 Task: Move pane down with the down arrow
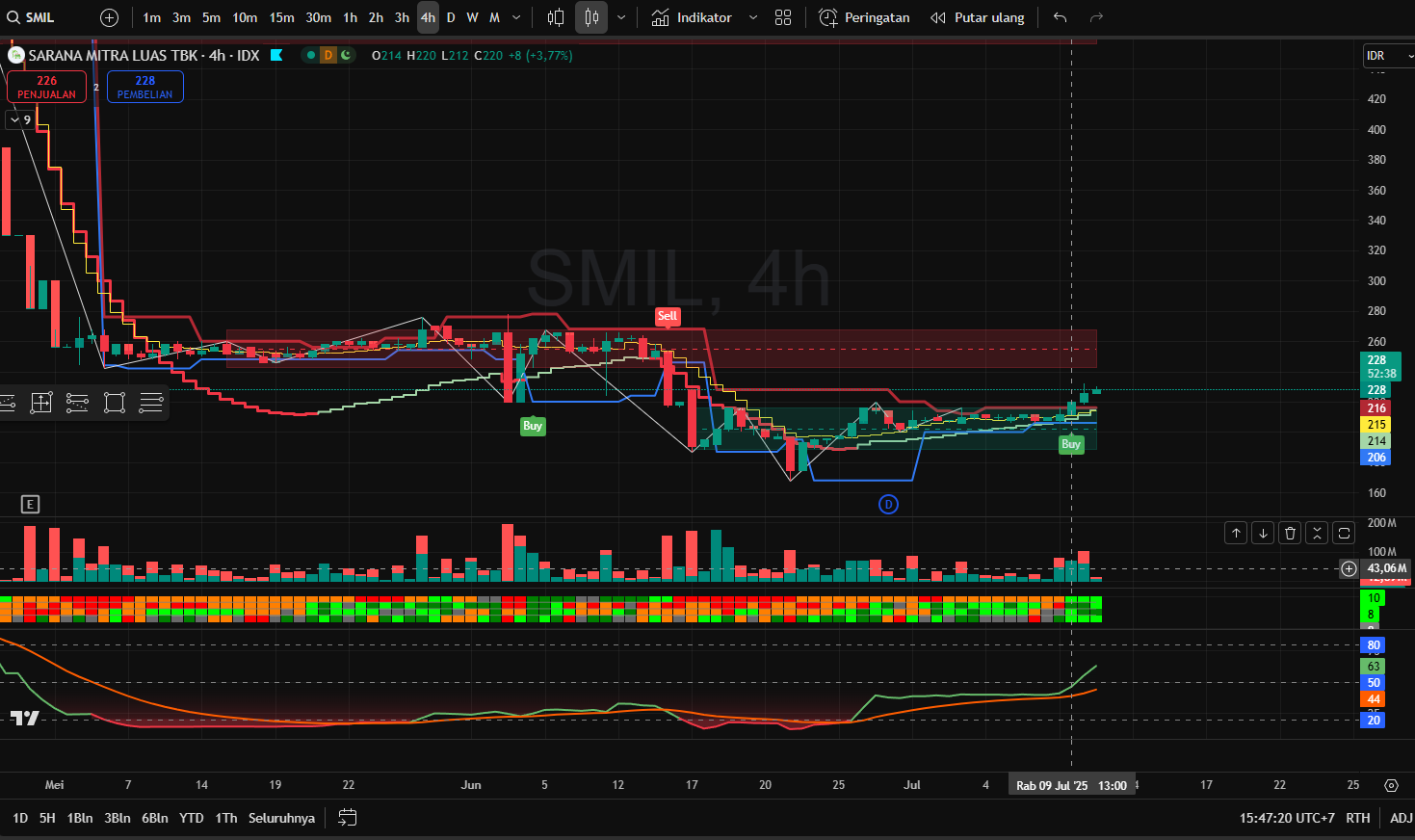1263,533
